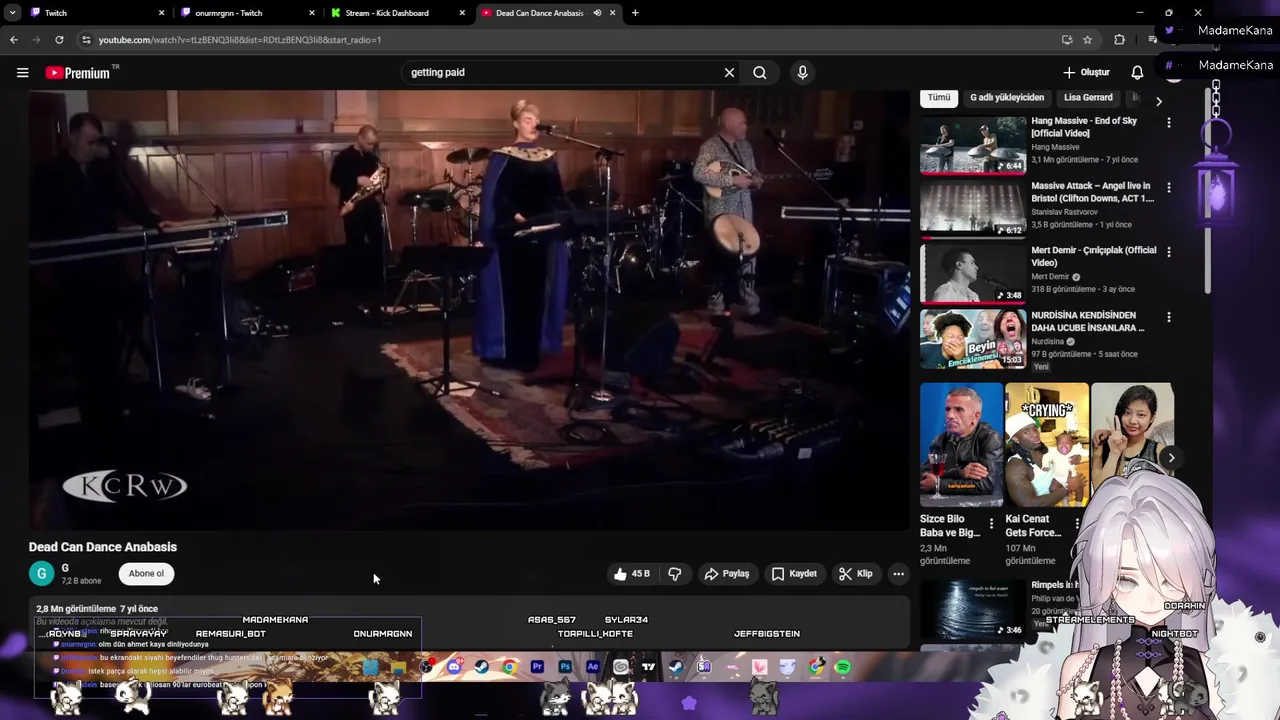Click the video player showing the band
Viewport: 1280px width, 720px height.
click(469, 310)
